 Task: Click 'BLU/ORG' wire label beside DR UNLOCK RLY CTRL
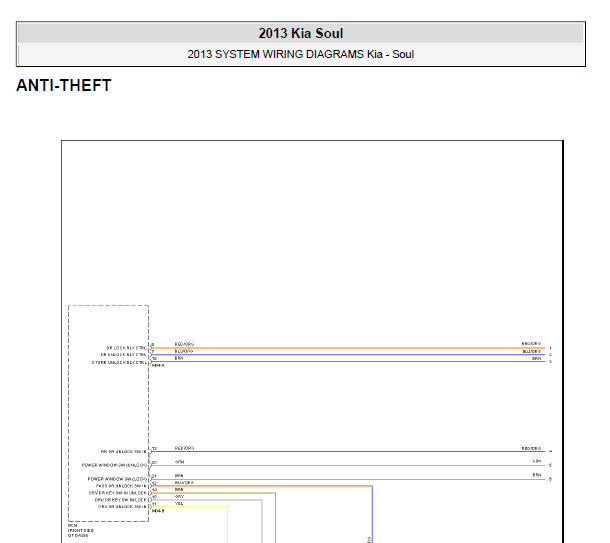[x=184, y=351]
